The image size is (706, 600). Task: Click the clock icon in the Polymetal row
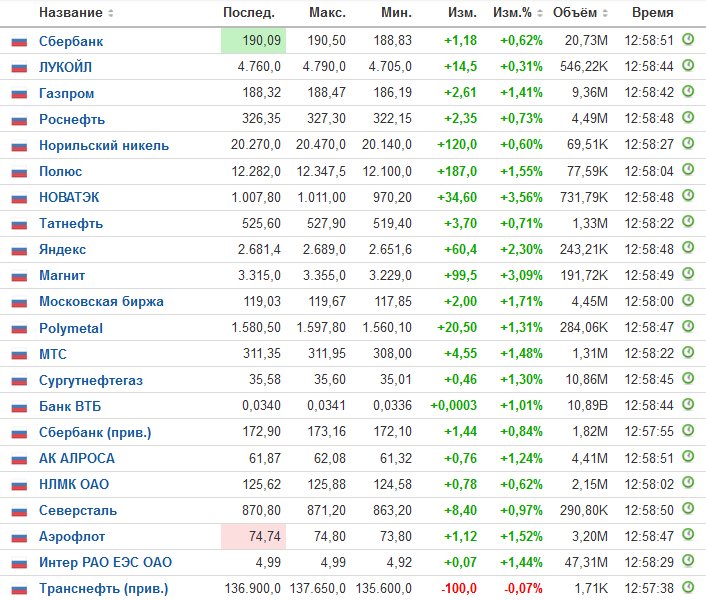[x=688, y=326]
